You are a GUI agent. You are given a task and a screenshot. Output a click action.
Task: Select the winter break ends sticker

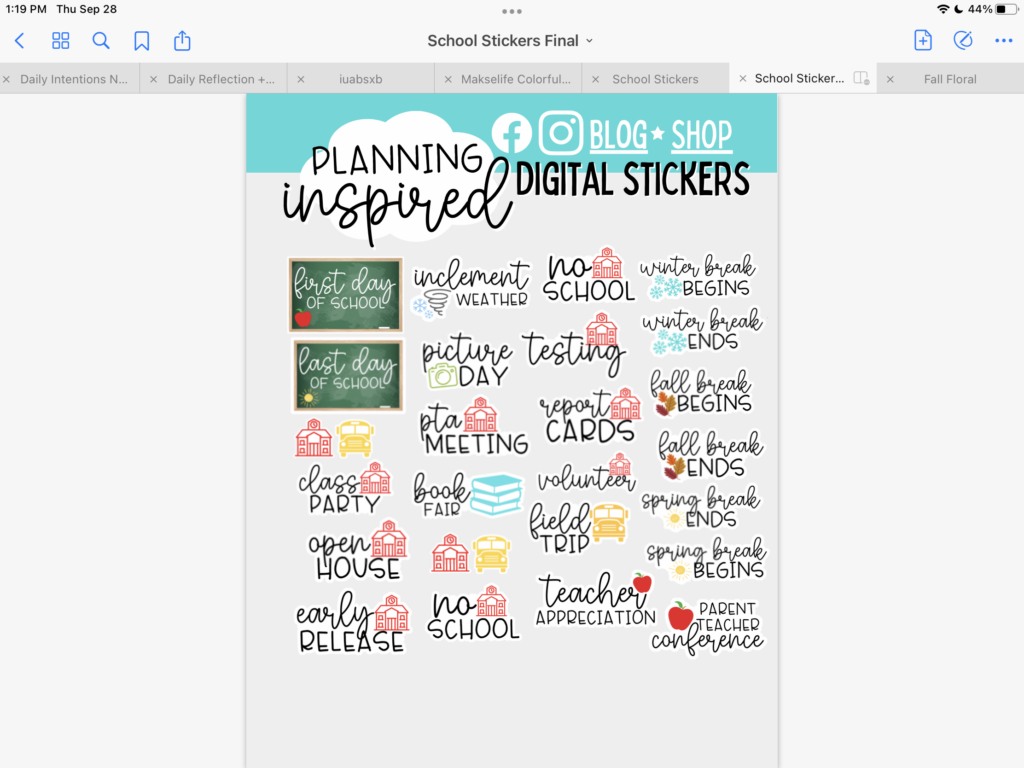(x=702, y=331)
